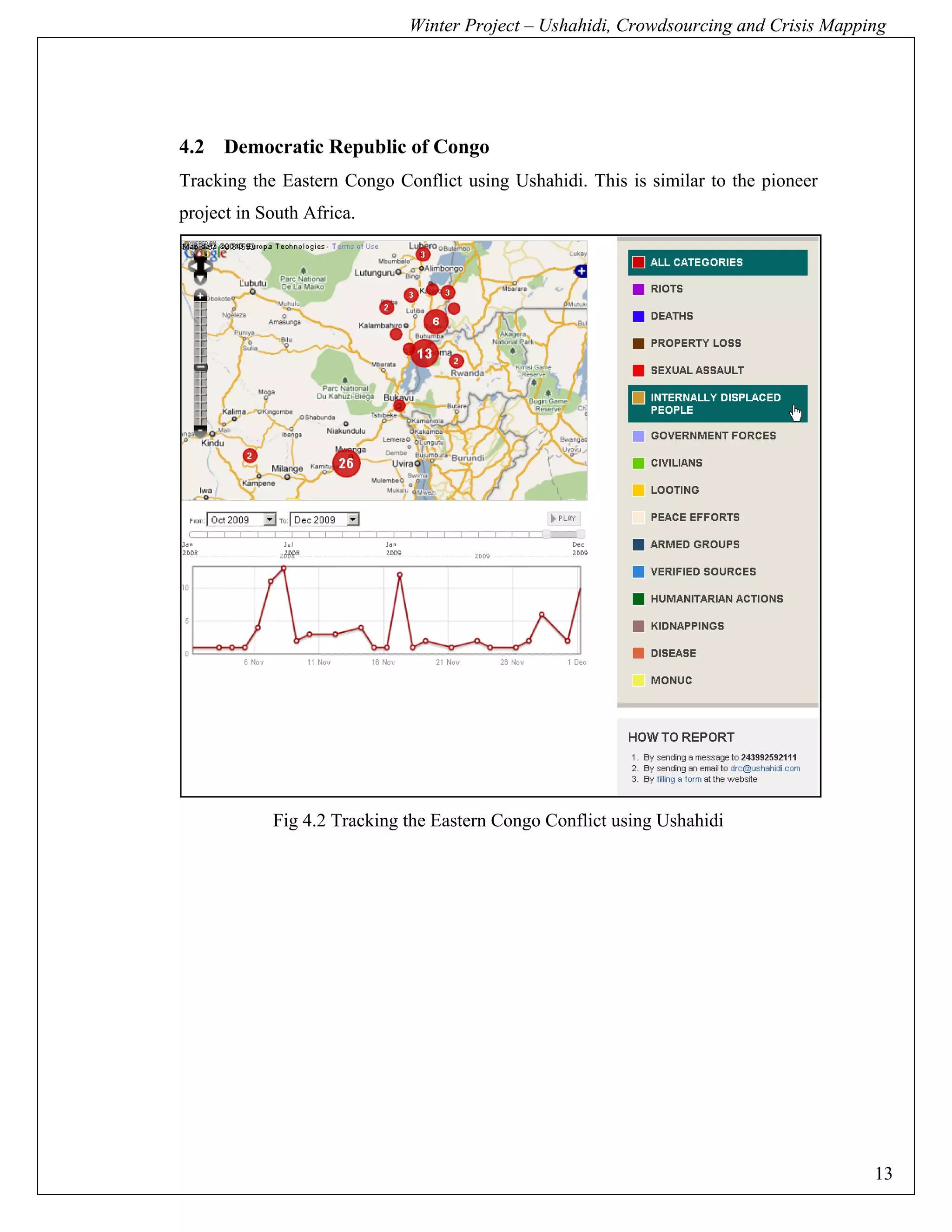Filter by LOOTING category
Image resolution: width=952 pixels, height=1232 pixels.
click(x=717, y=490)
